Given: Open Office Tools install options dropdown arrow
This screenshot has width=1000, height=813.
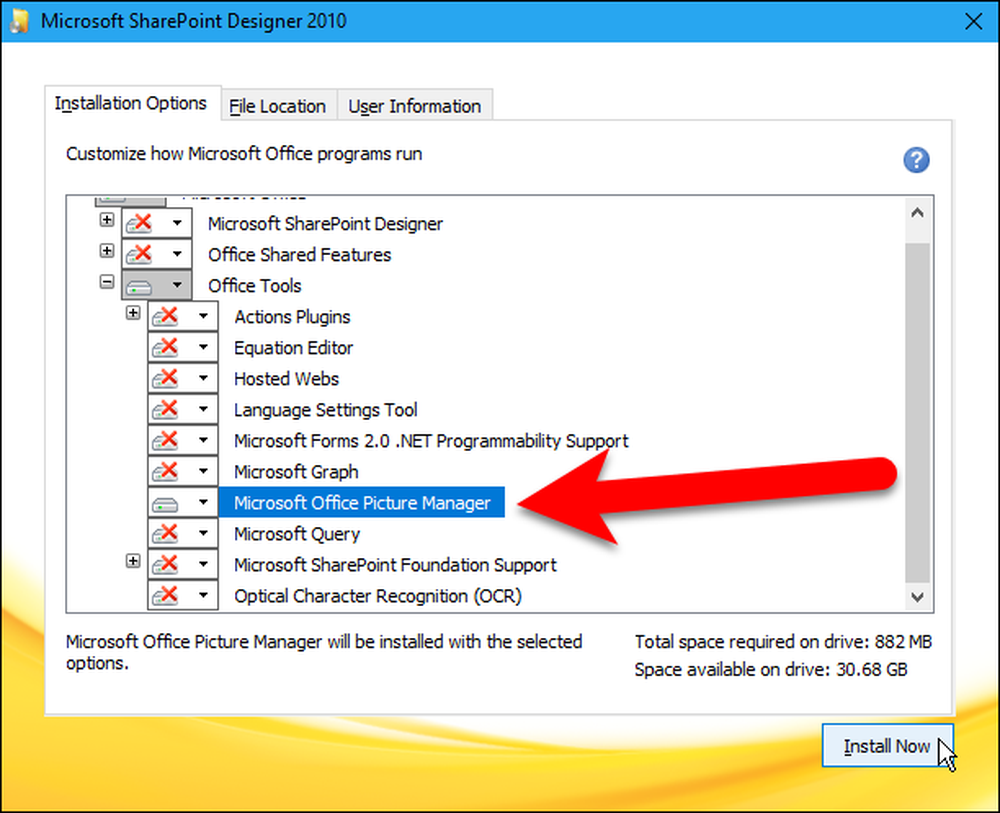Looking at the screenshot, I should (177, 285).
